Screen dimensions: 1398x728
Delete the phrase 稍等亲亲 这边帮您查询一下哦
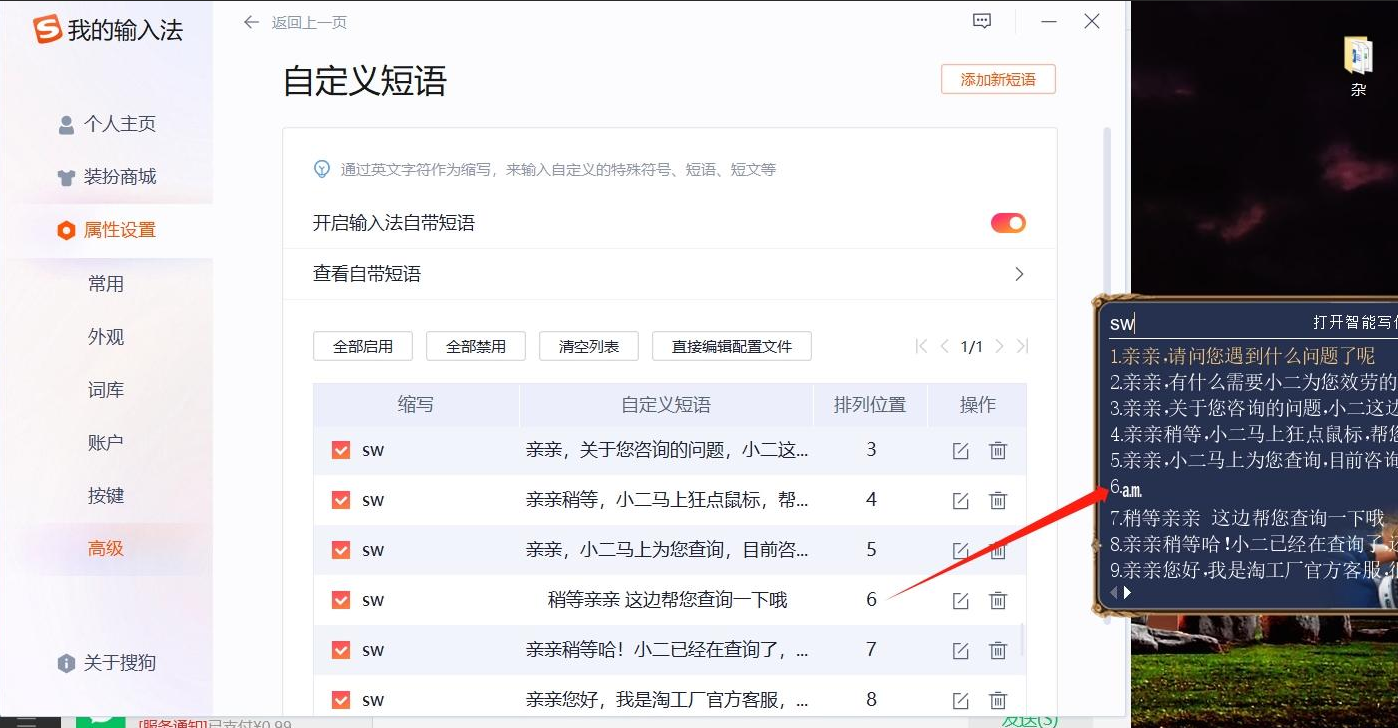[998, 600]
